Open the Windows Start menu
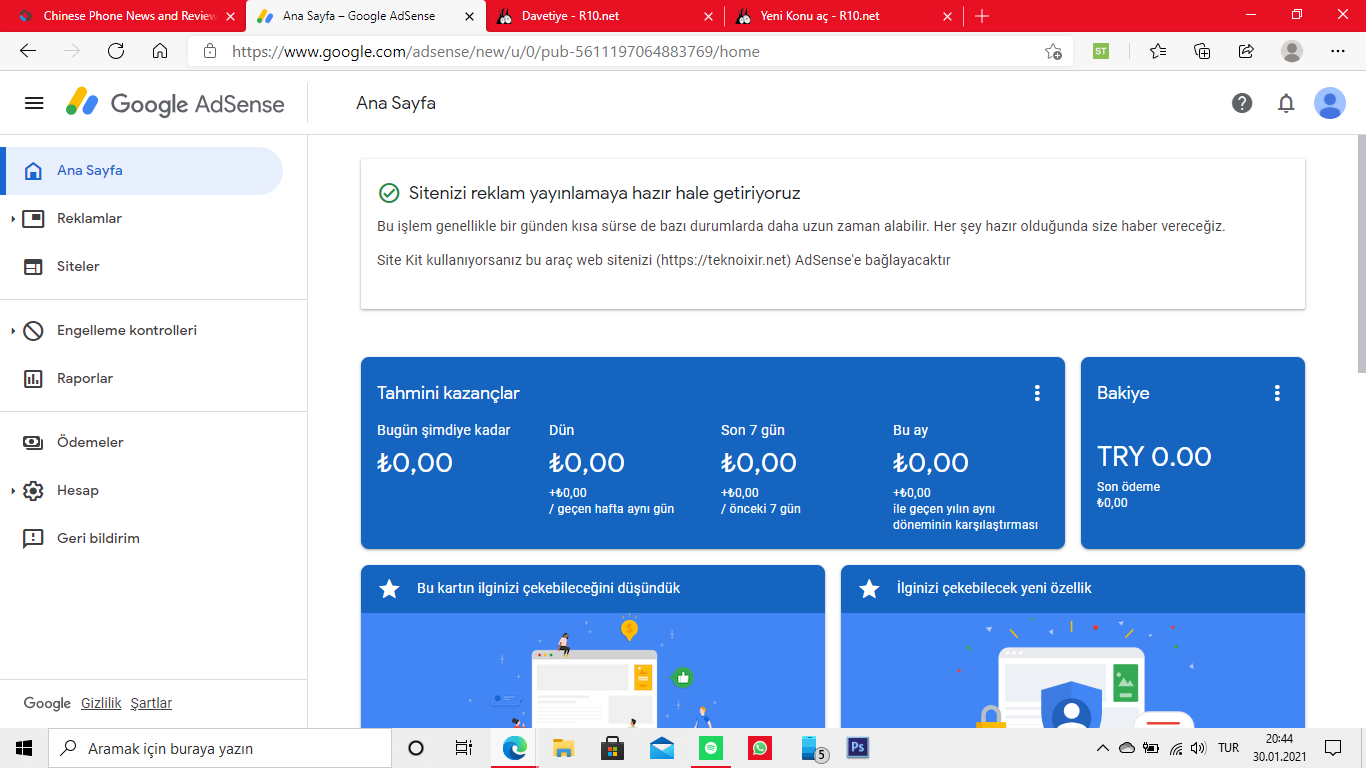The image size is (1366, 768). 24,748
